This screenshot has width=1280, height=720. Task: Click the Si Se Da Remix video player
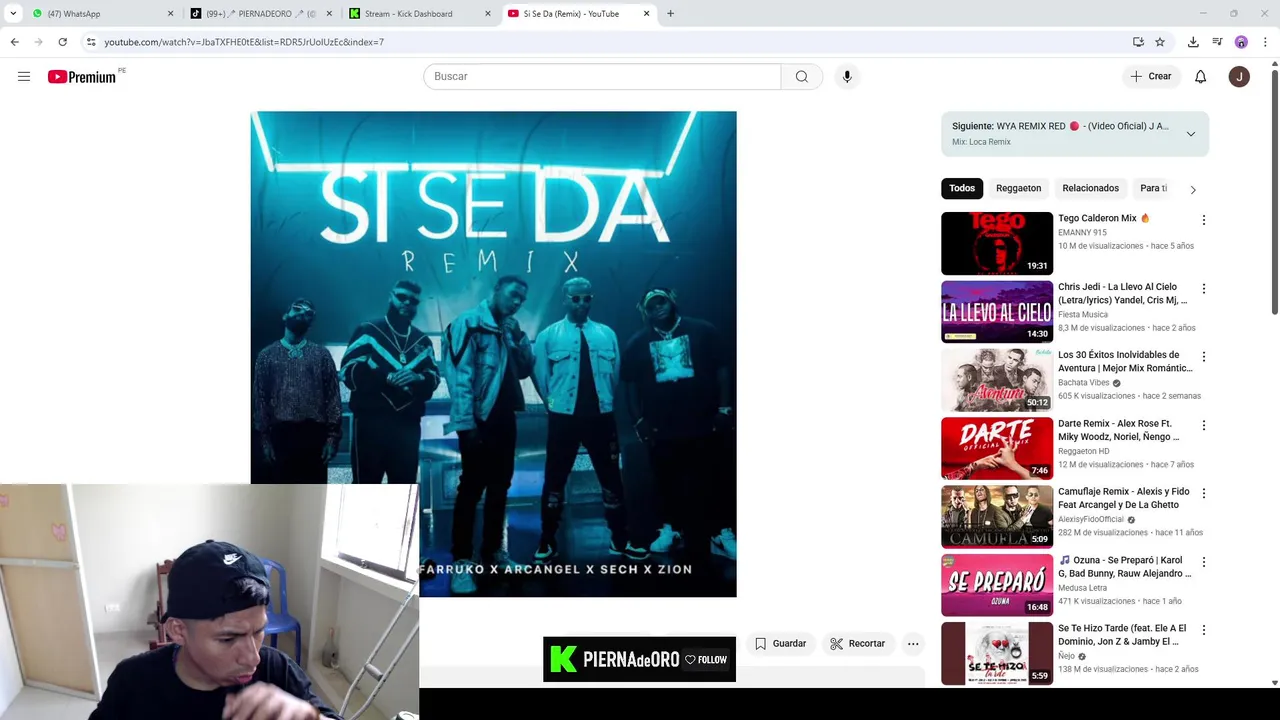click(x=493, y=354)
